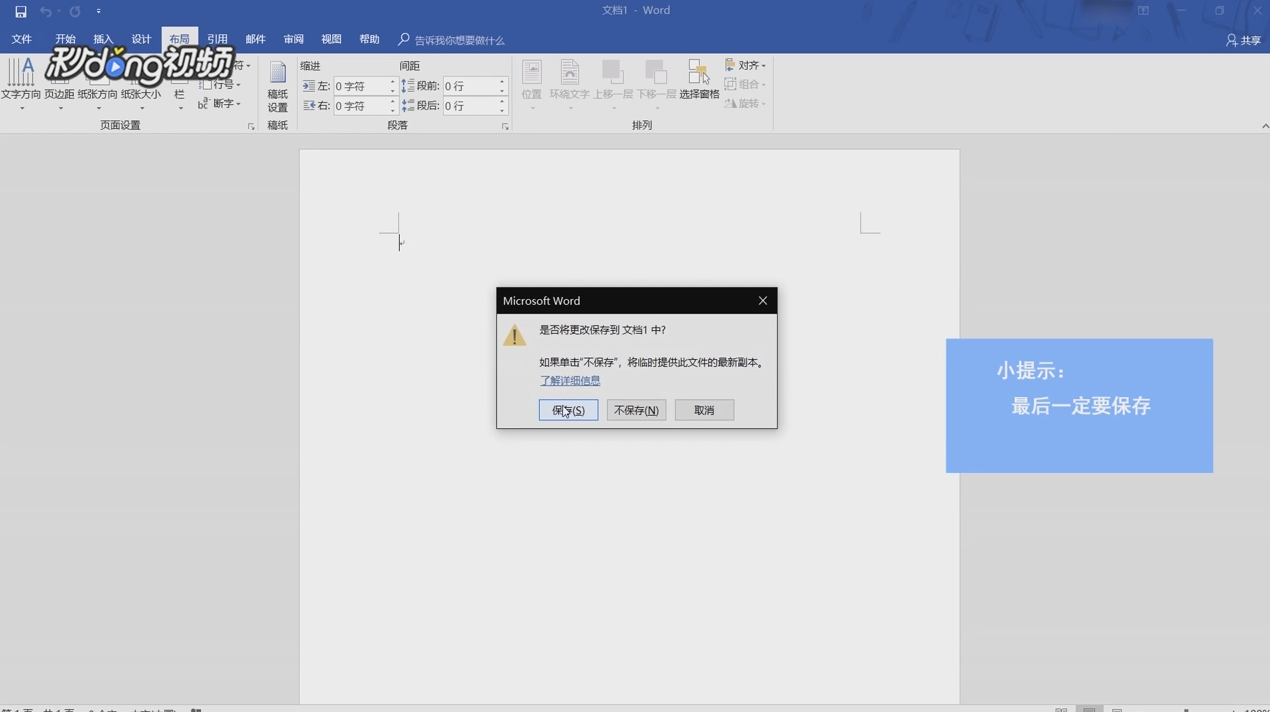Viewport: 1270px width, 712px height.
Task: Click the ribbon display options icon
Action: [1143, 11]
